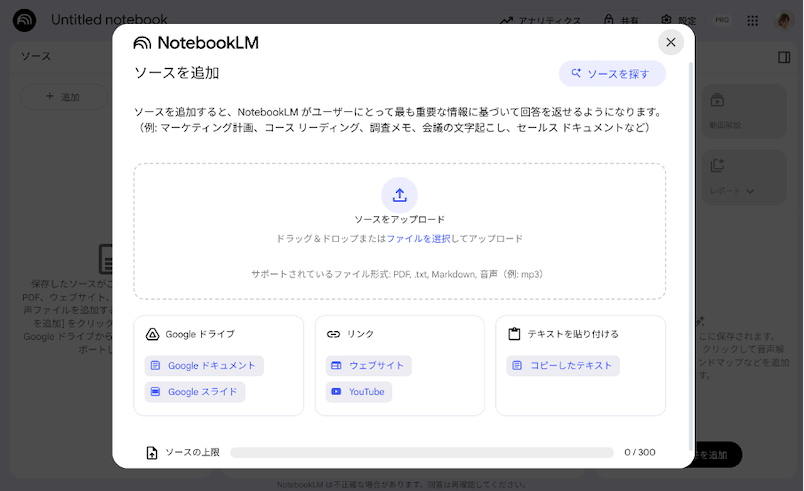Click the Untitled notebook title
The image size is (804, 491).
109,19
